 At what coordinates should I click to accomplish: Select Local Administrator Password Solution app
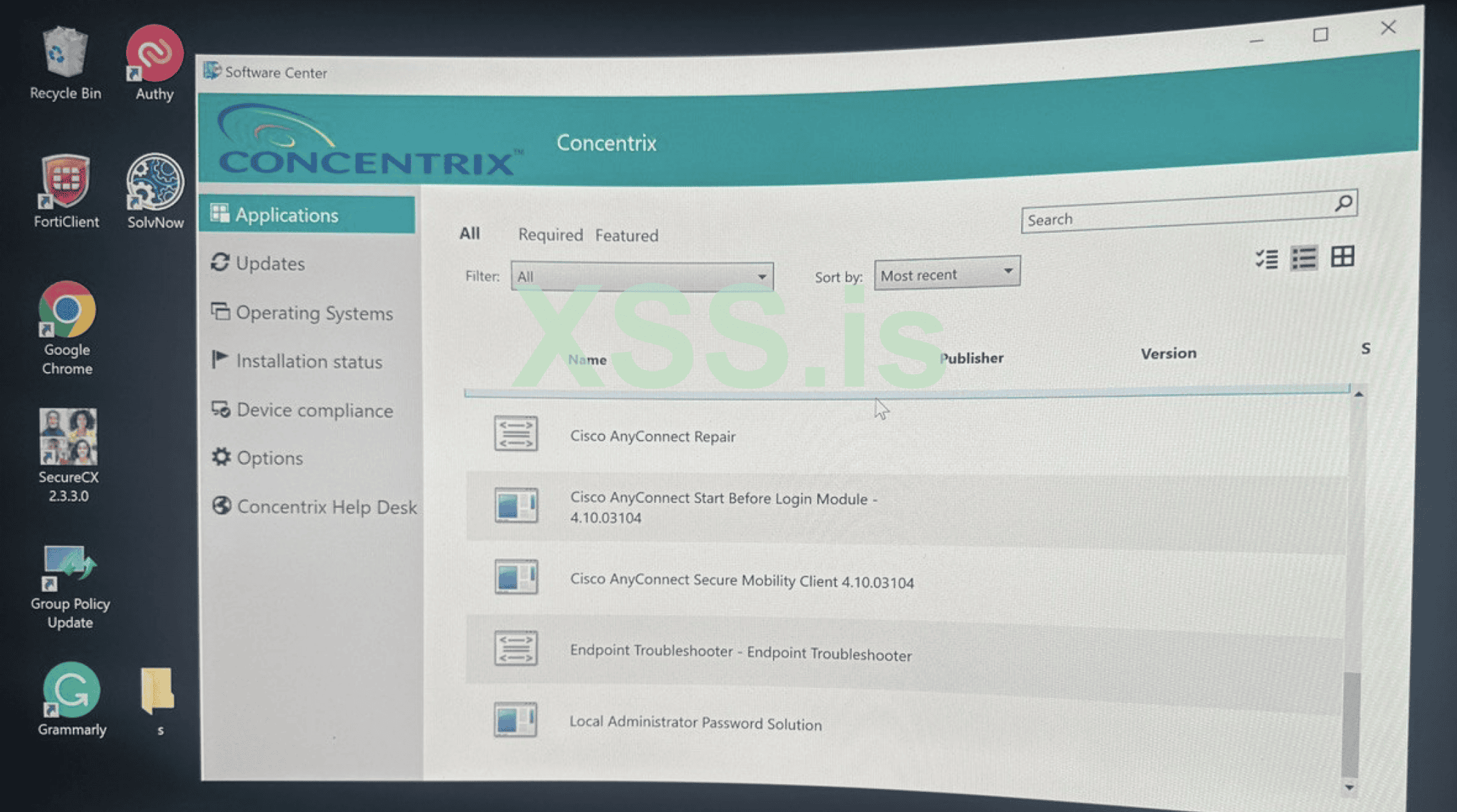(695, 723)
